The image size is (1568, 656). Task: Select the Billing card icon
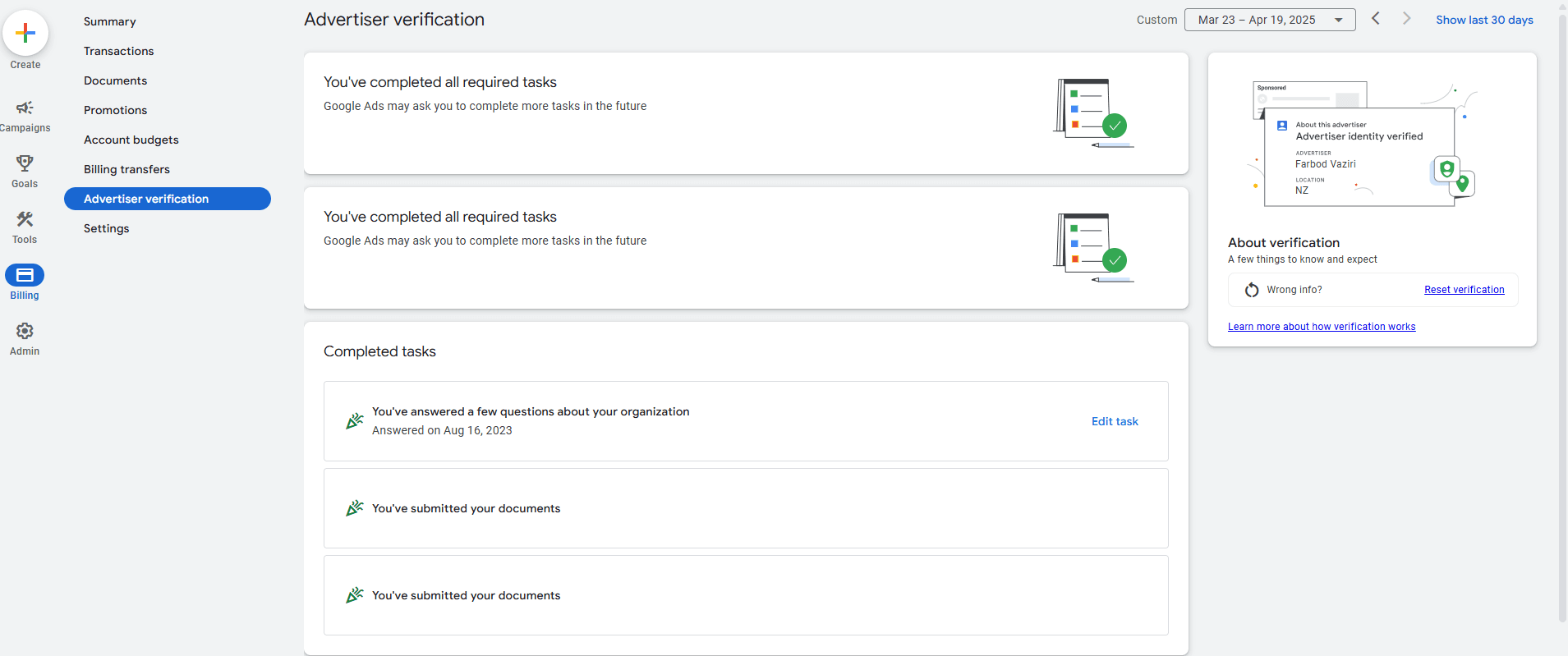[25, 275]
